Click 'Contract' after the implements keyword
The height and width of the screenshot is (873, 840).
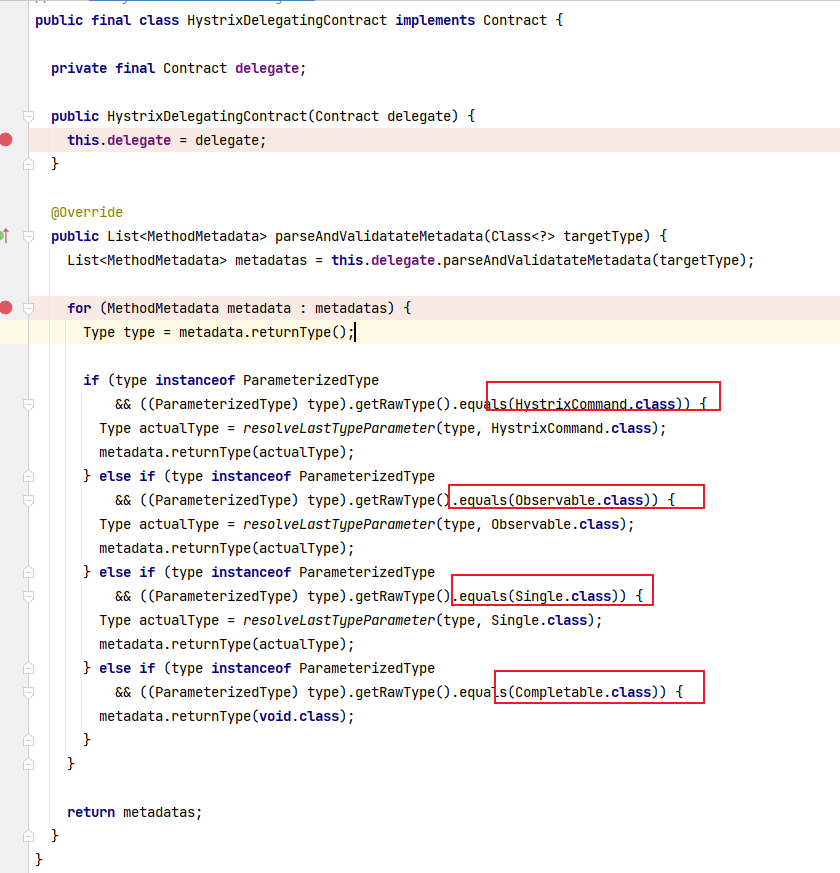pos(515,21)
